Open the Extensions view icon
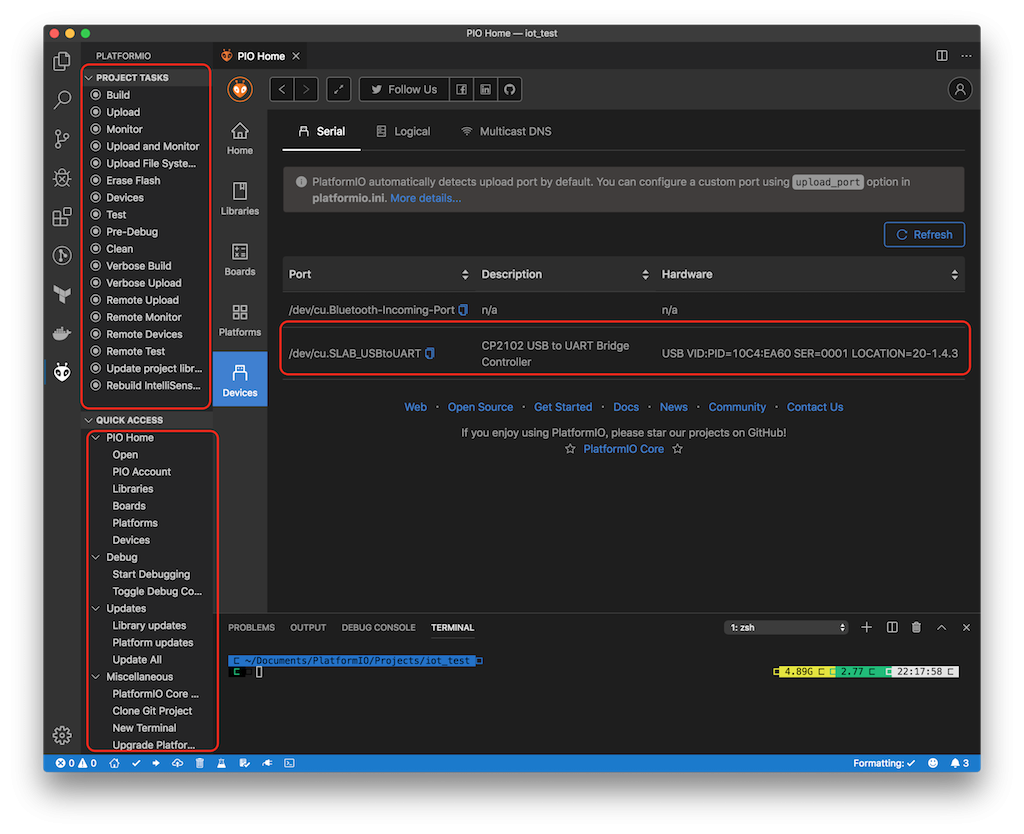The height and width of the screenshot is (834, 1024). pyautogui.click(x=62, y=216)
